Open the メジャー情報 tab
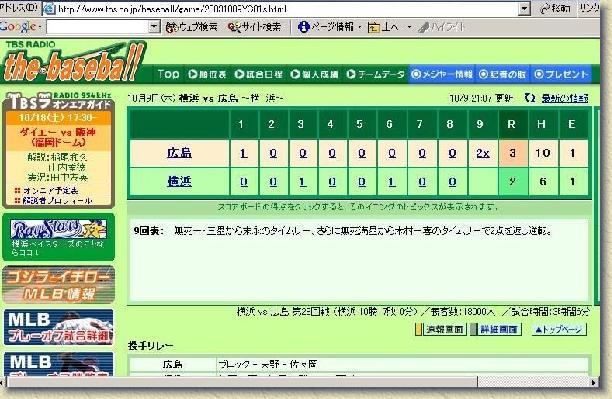 pyautogui.click(x=442, y=74)
